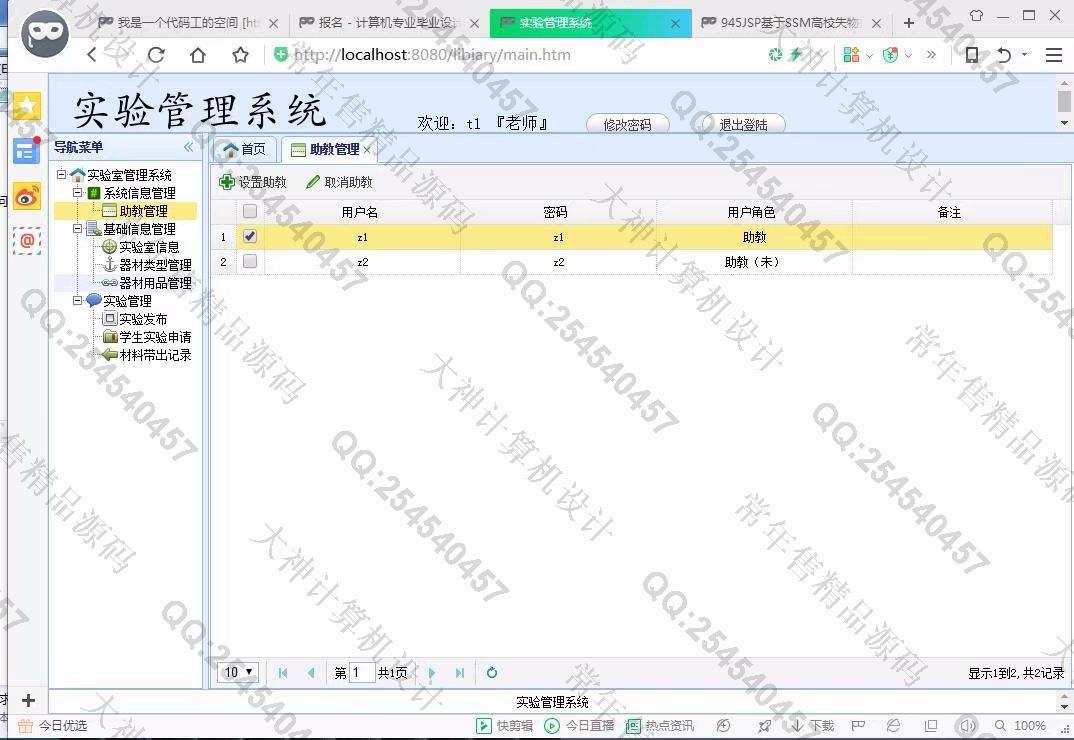The image size is (1074, 740).
Task: Open 器材类型管理 in navigation tree
Action: point(155,264)
